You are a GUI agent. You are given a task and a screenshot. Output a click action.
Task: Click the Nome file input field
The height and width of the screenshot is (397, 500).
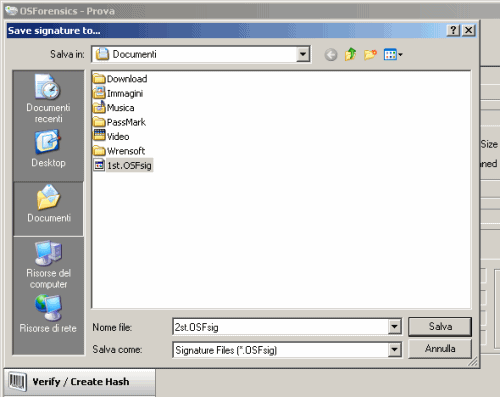(281, 327)
